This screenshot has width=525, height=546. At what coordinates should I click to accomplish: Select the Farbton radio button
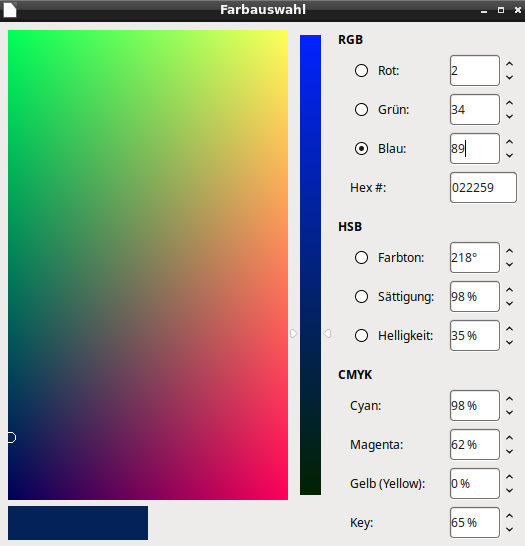click(x=361, y=258)
